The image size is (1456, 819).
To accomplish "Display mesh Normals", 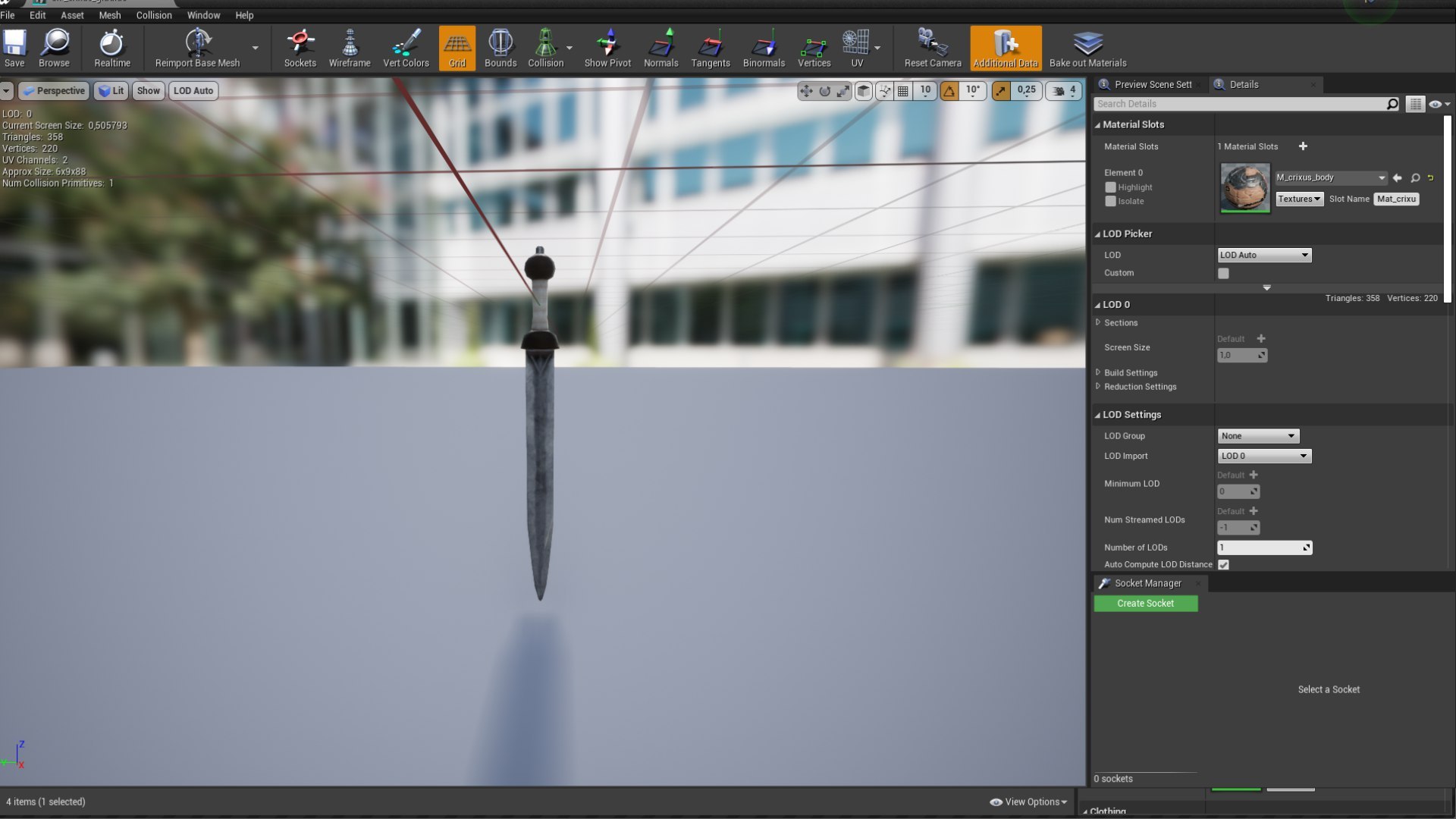I will tap(661, 49).
